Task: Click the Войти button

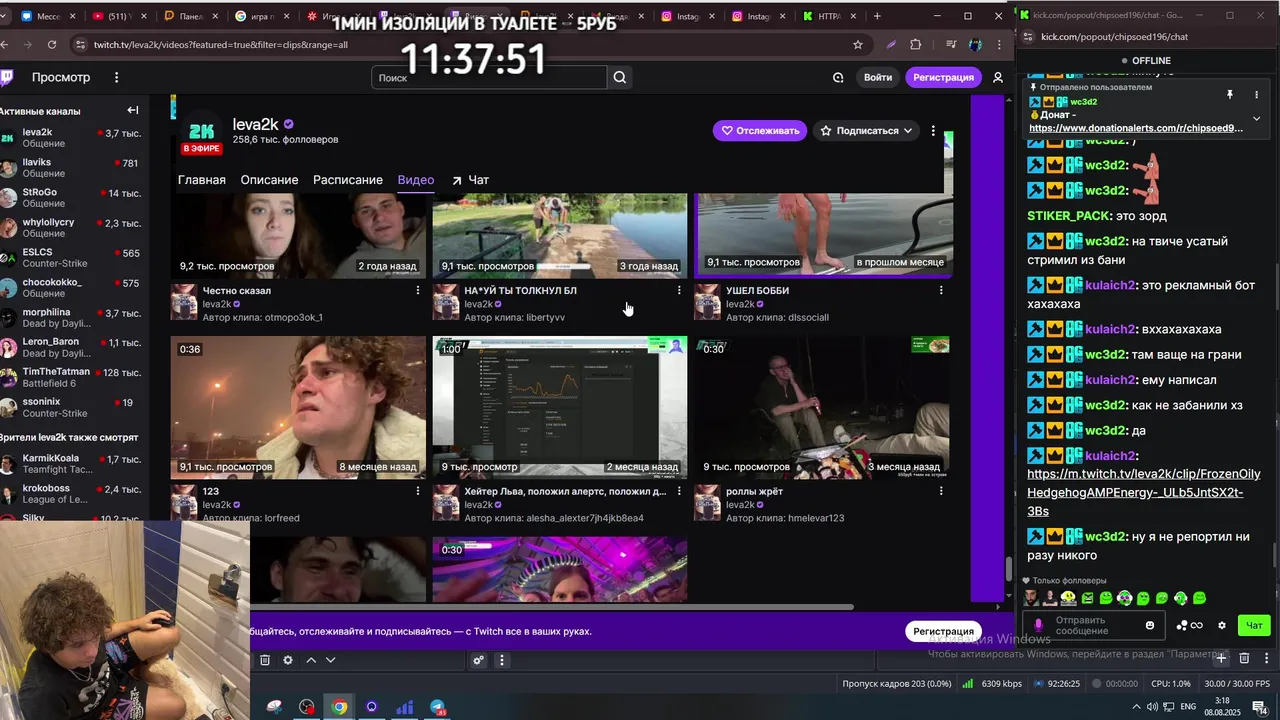Action: pos(878,77)
